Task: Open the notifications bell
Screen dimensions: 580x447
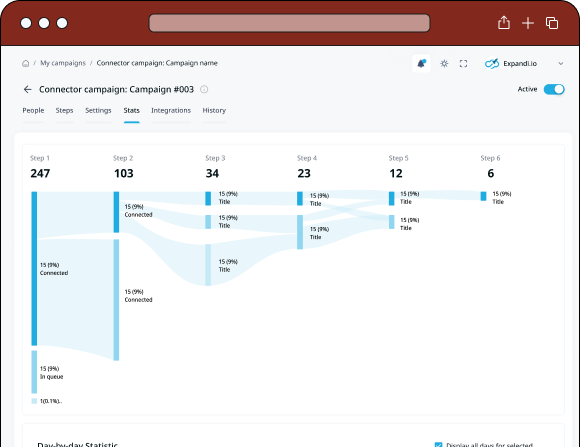Action: [421, 64]
